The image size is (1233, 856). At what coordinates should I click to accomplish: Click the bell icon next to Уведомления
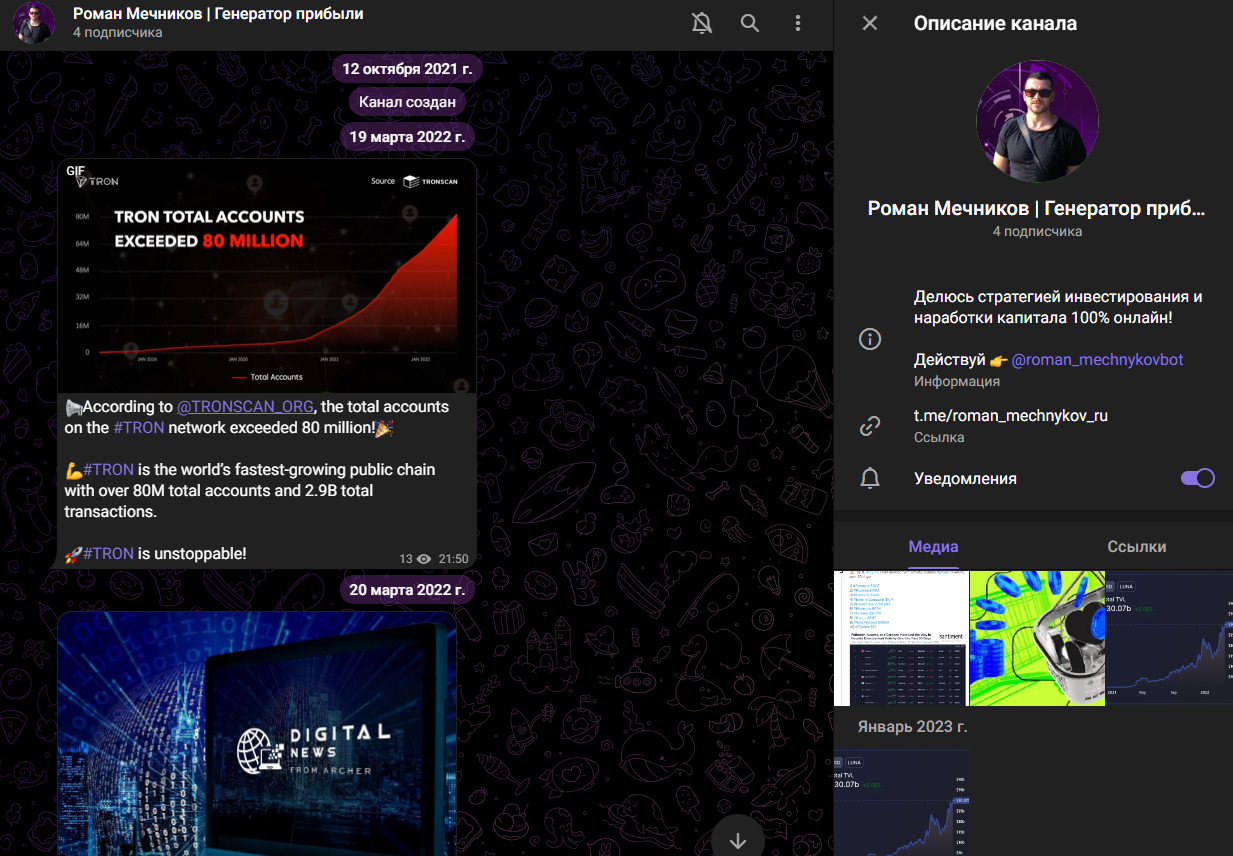click(x=870, y=479)
